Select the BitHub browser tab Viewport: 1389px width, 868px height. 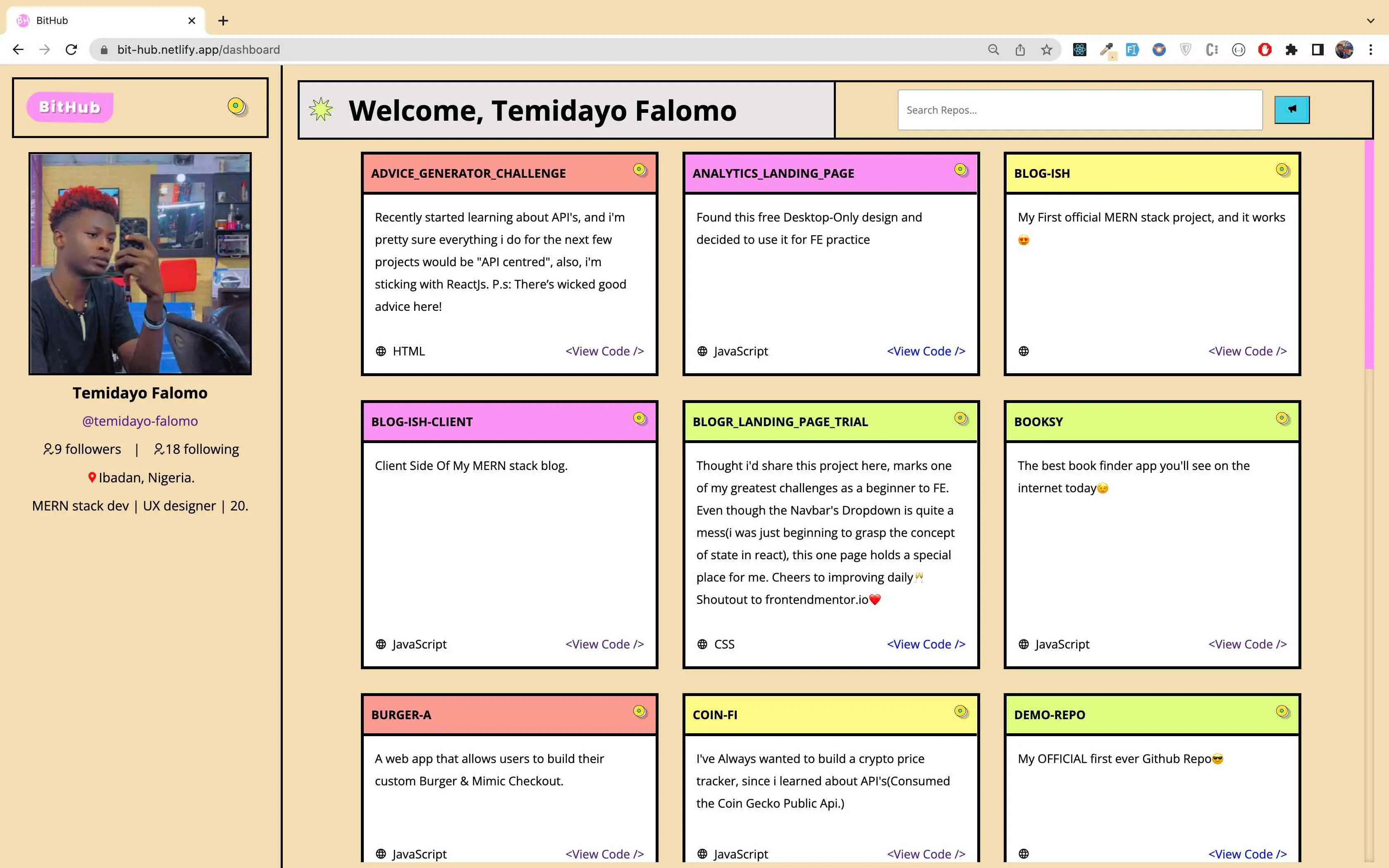[105, 21]
